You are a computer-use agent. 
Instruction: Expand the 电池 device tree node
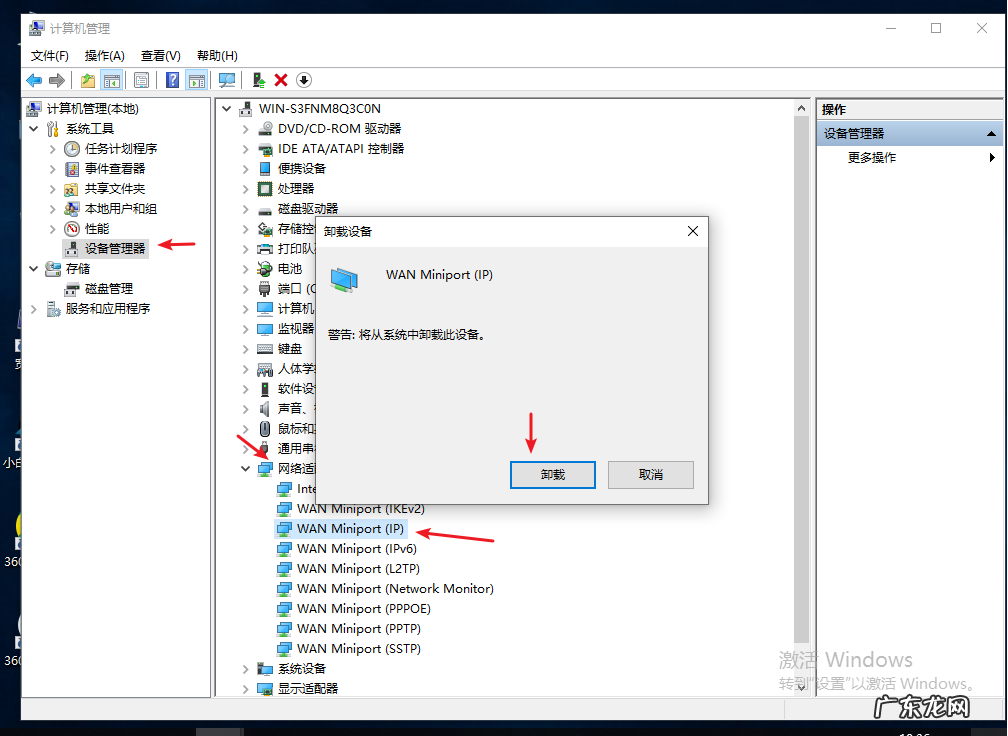click(246, 268)
